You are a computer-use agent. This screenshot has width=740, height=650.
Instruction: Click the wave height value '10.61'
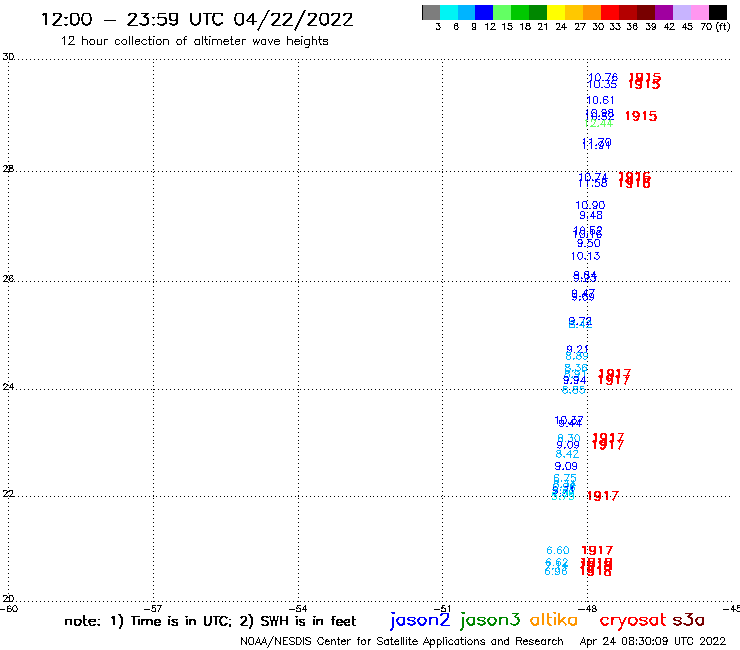(x=600, y=100)
